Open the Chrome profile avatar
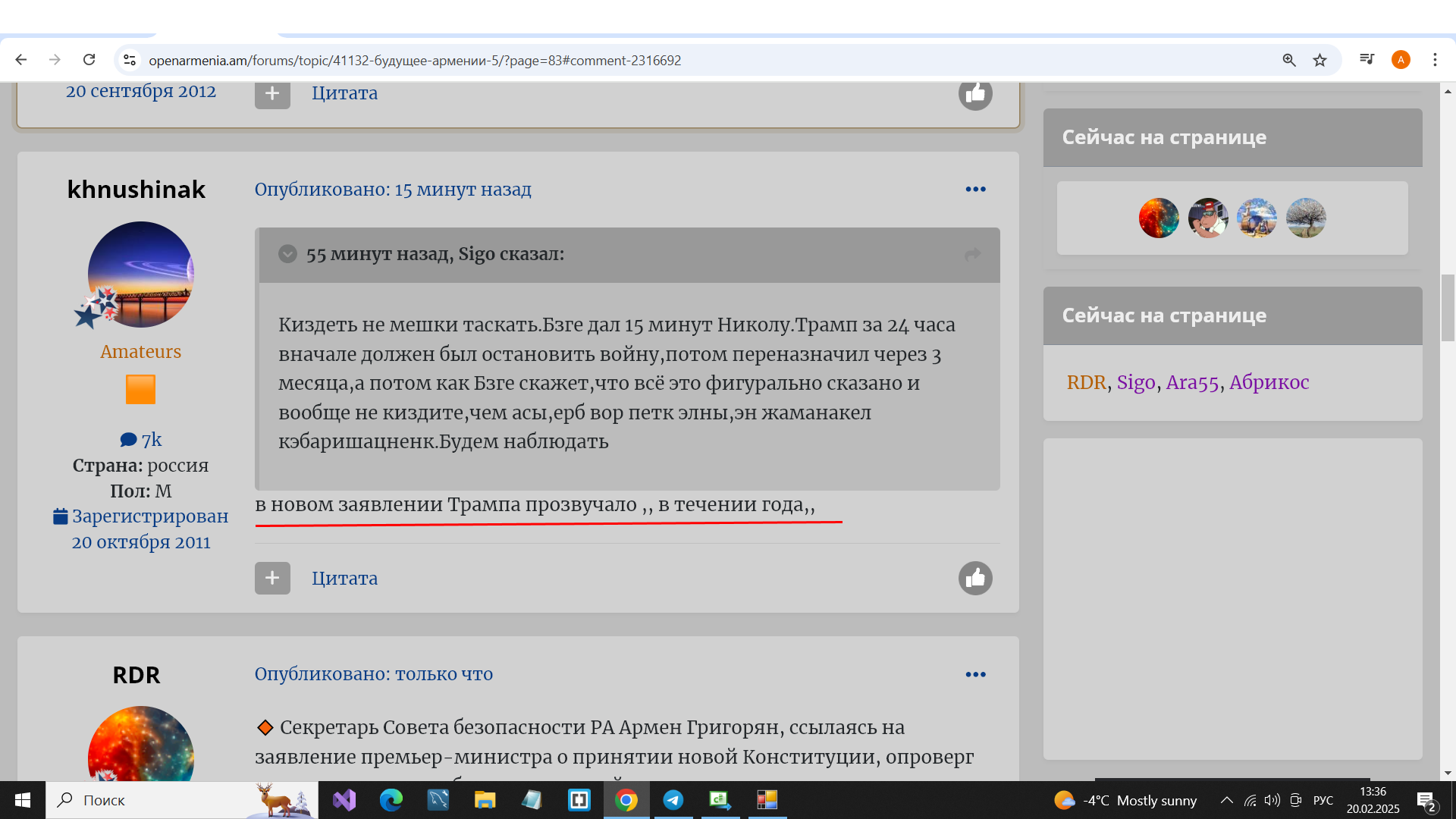This screenshot has width=1456, height=819. (x=1401, y=60)
